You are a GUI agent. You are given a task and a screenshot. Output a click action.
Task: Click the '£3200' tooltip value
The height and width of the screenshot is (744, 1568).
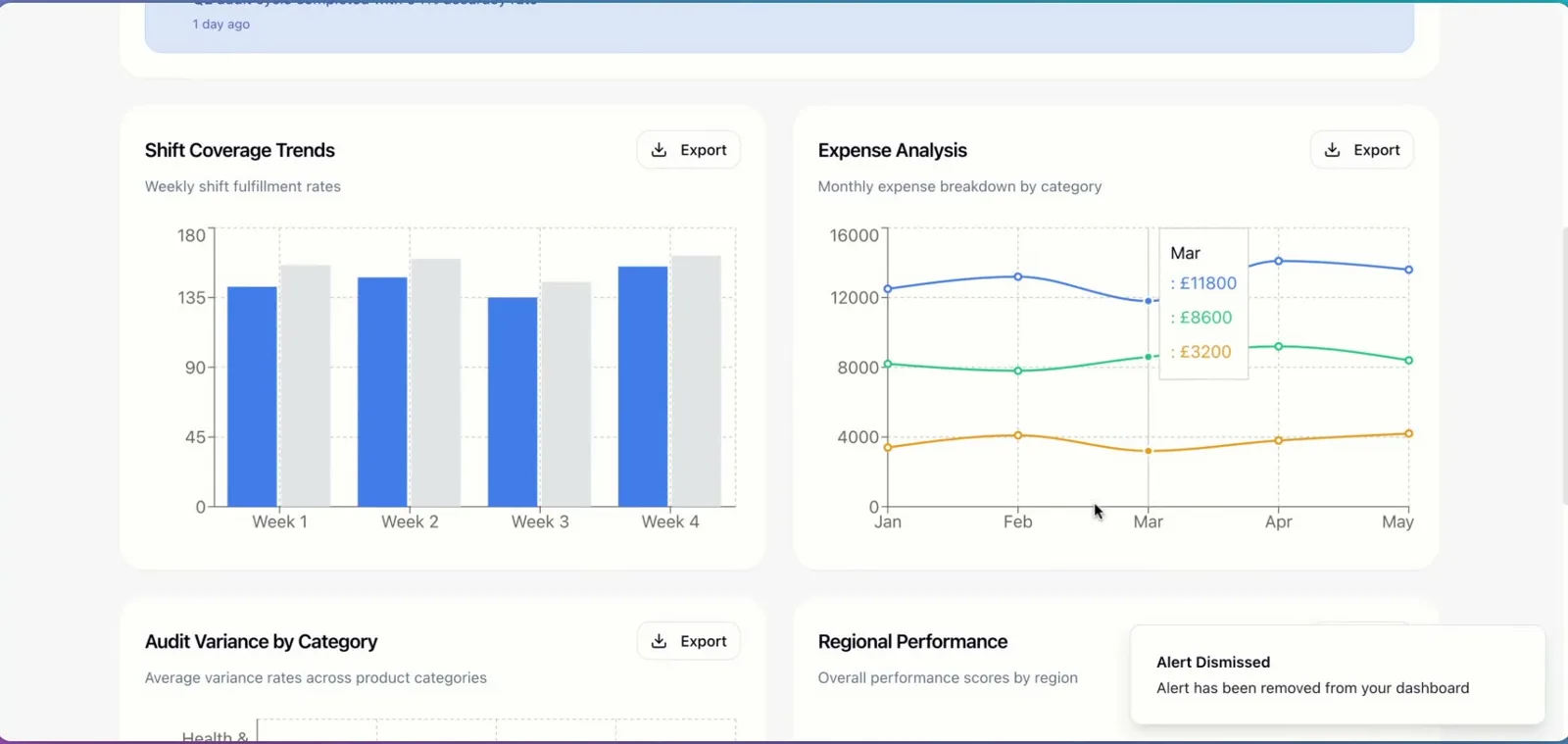[1205, 352]
